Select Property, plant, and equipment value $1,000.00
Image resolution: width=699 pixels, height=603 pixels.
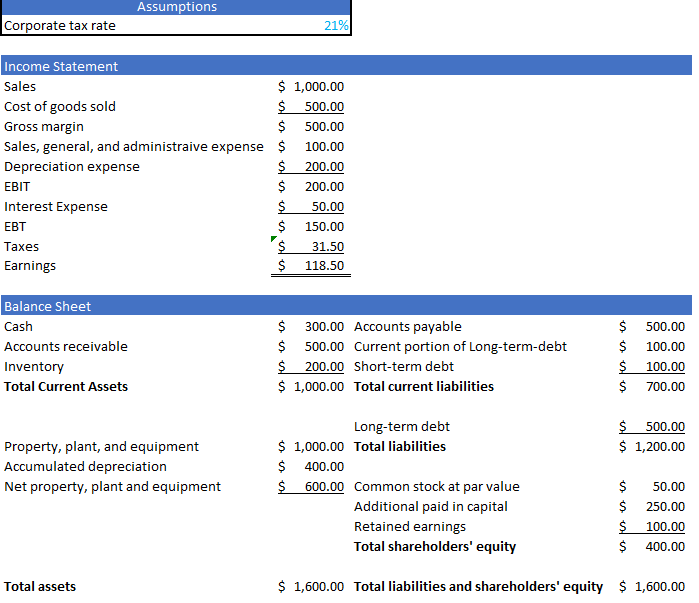click(x=311, y=447)
